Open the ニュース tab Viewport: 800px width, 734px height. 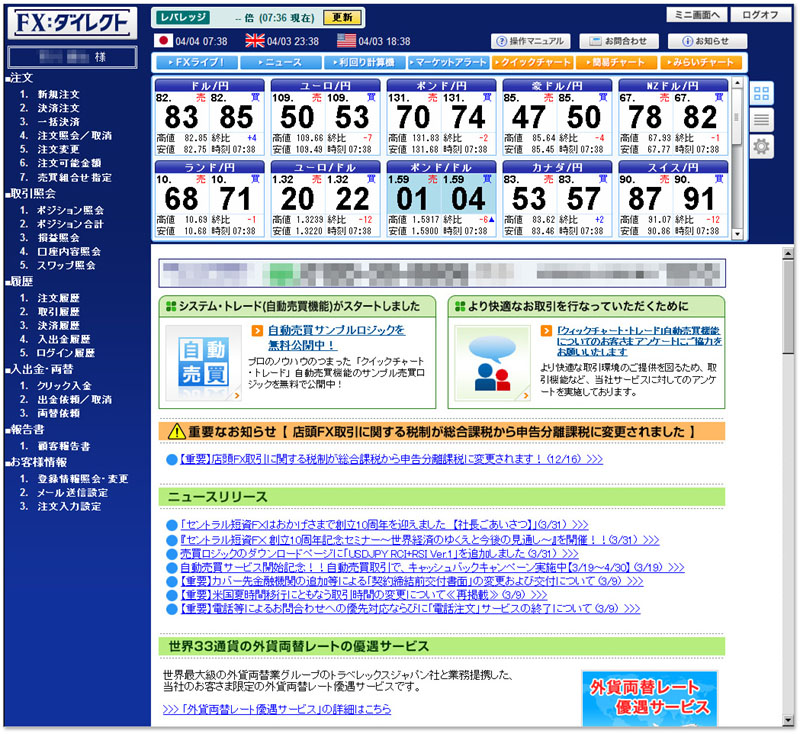(x=281, y=62)
